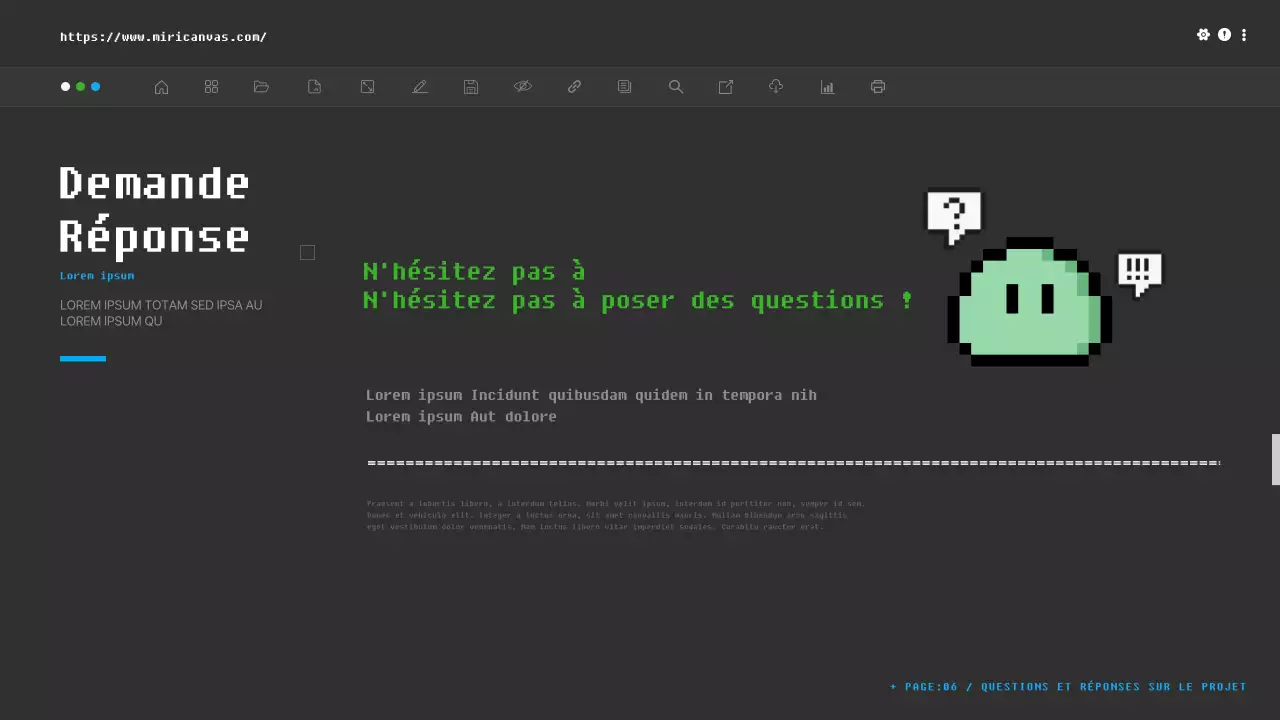1280x720 pixels.
Task: Open the three-dot options menu
Action: [1244, 35]
